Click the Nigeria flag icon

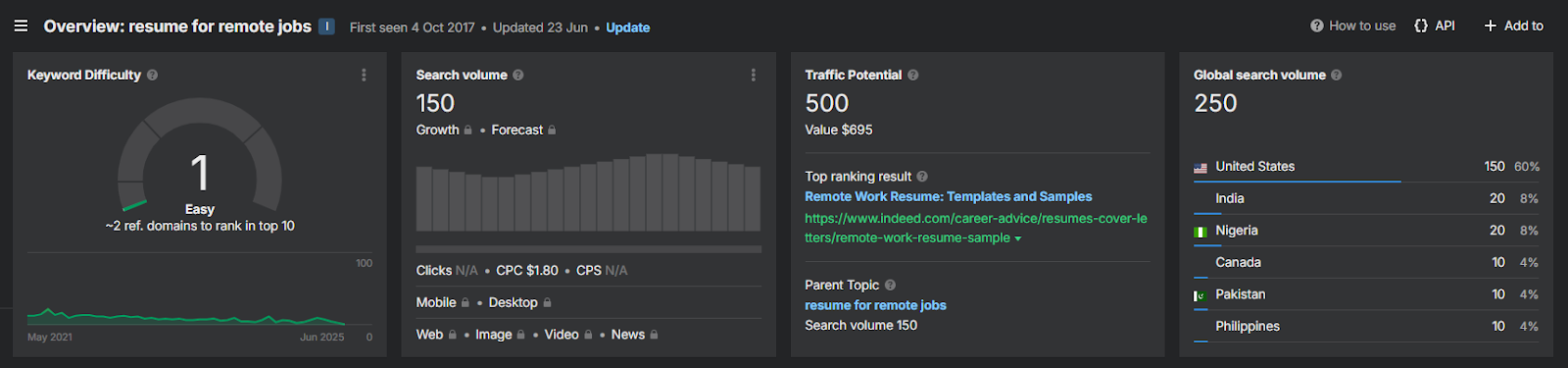(x=1200, y=232)
